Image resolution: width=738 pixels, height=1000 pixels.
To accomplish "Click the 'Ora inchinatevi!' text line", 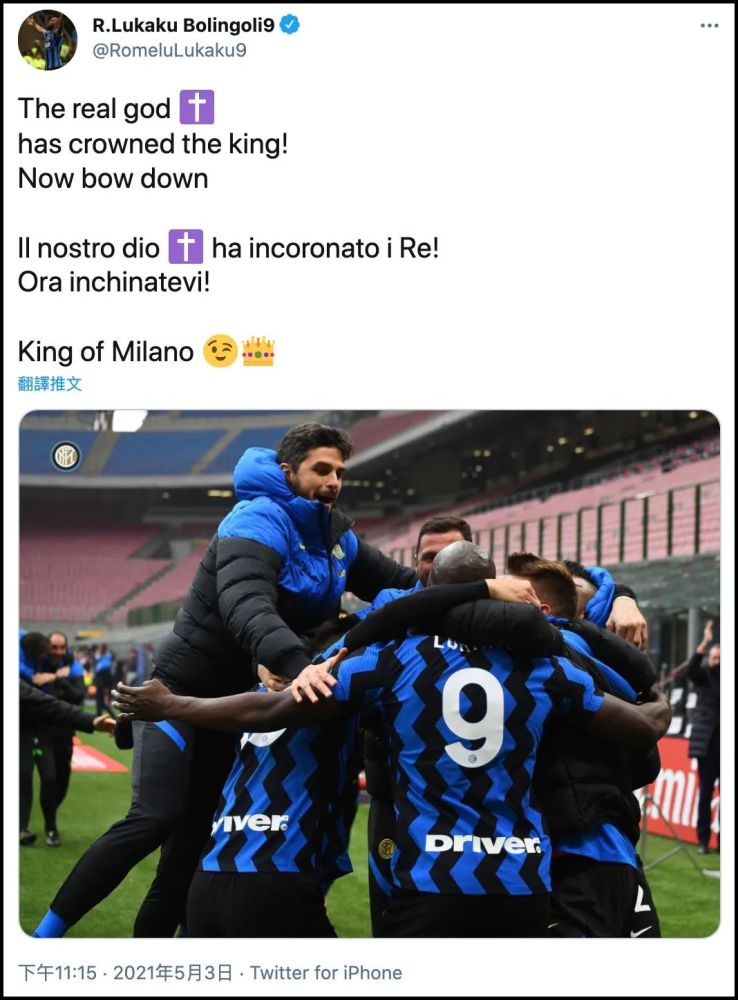I will point(114,282).
